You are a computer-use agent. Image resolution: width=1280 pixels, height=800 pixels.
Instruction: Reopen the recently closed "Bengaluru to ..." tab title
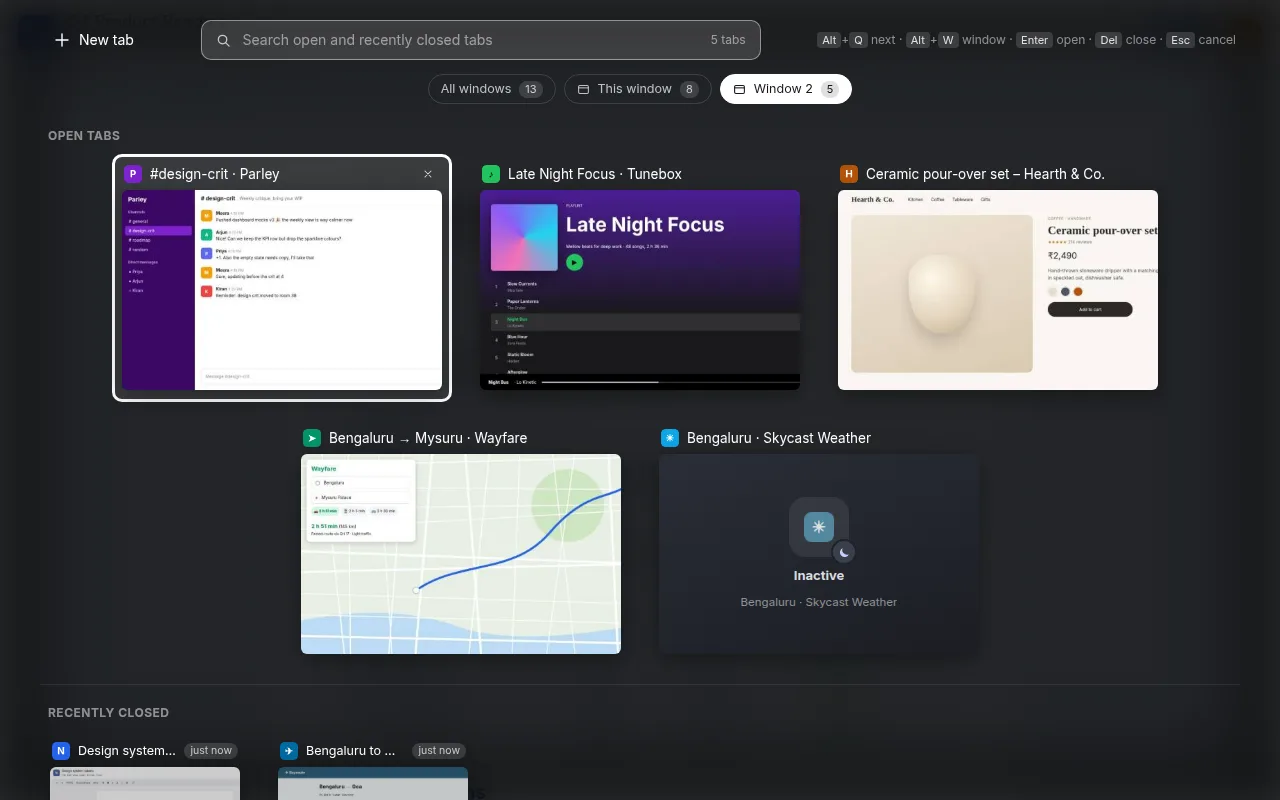pyautogui.click(x=351, y=751)
